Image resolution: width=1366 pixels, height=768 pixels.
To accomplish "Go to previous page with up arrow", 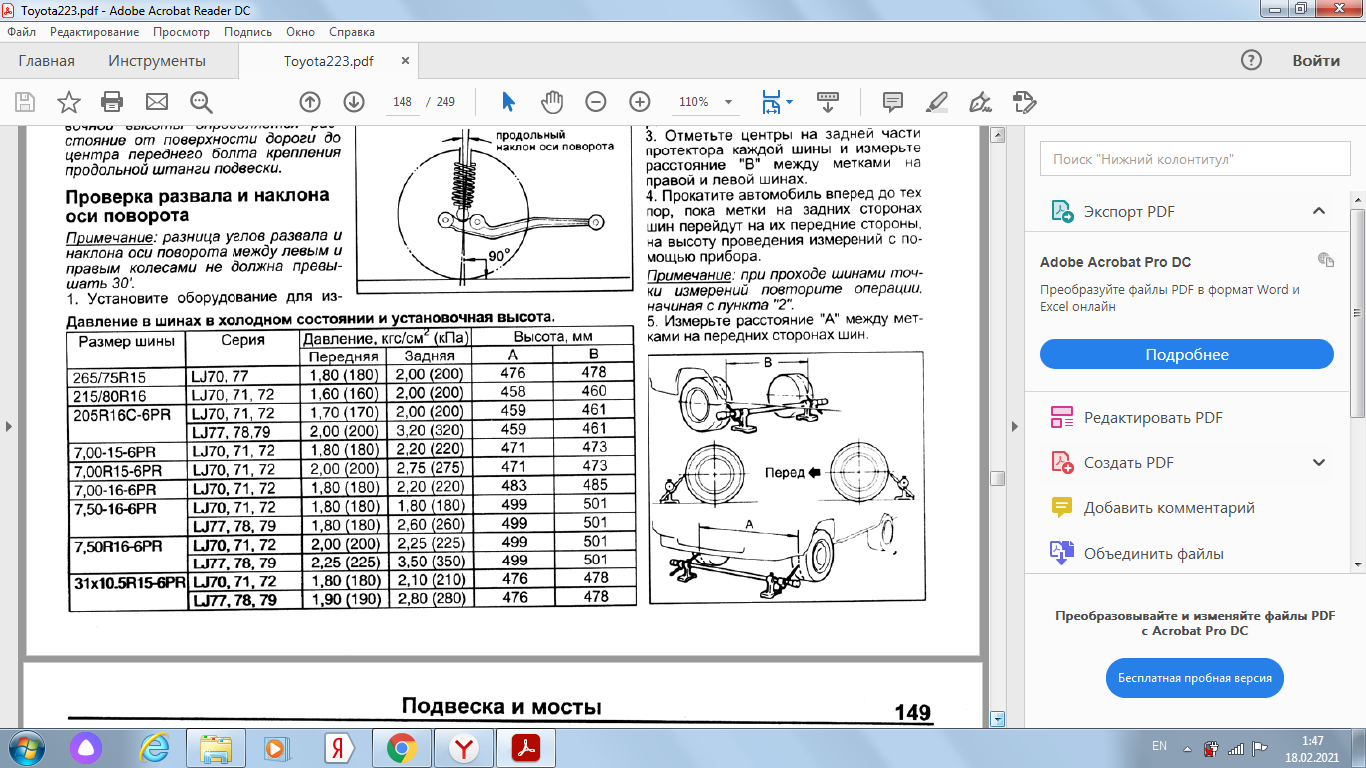I will click(x=310, y=102).
